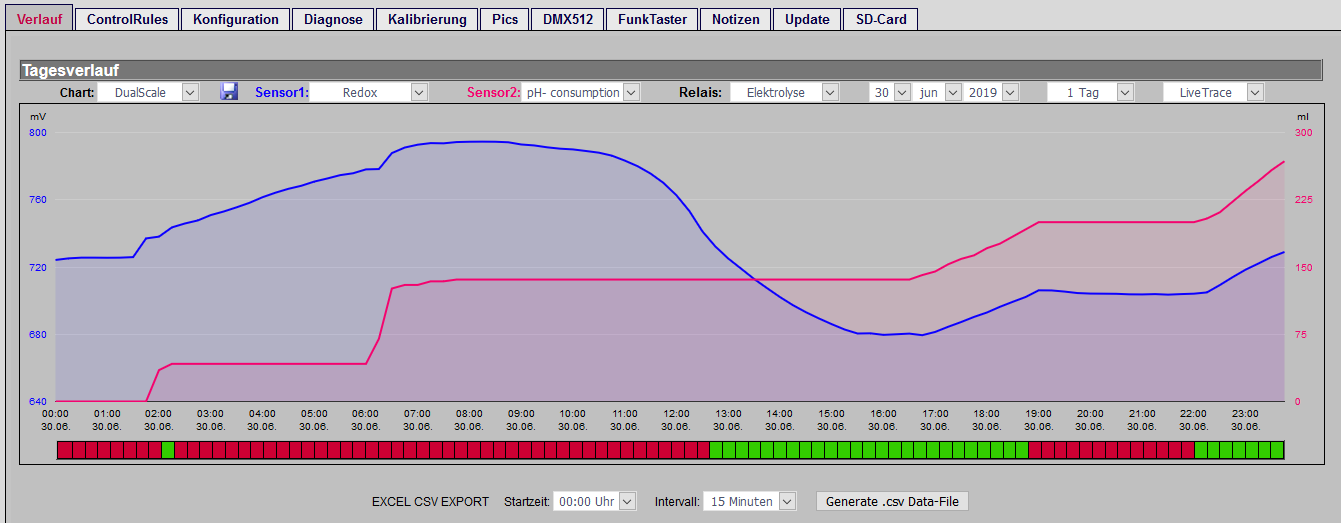Go to the Kalibrierung tab

tap(427, 19)
